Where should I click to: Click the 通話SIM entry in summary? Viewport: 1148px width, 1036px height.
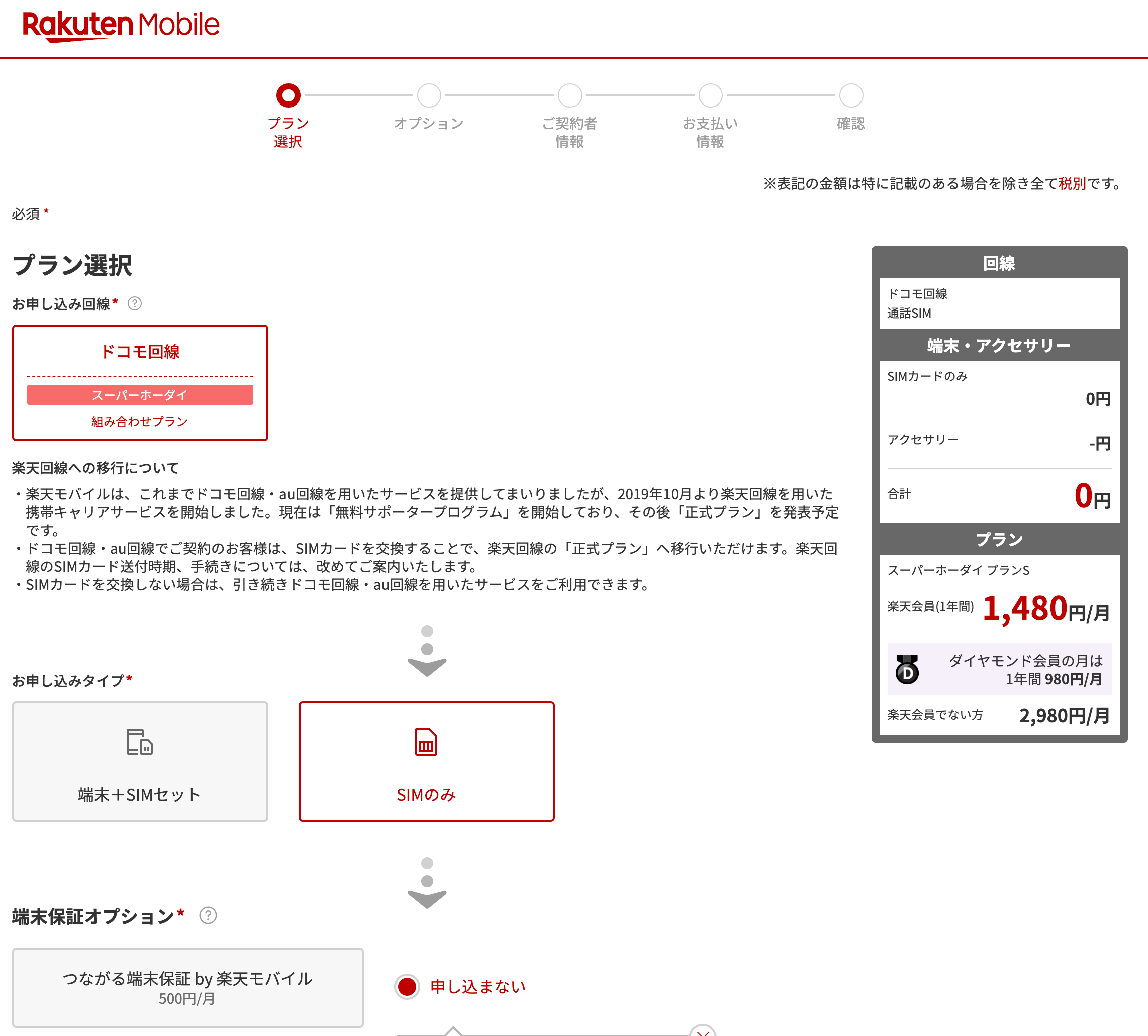point(909,313)
